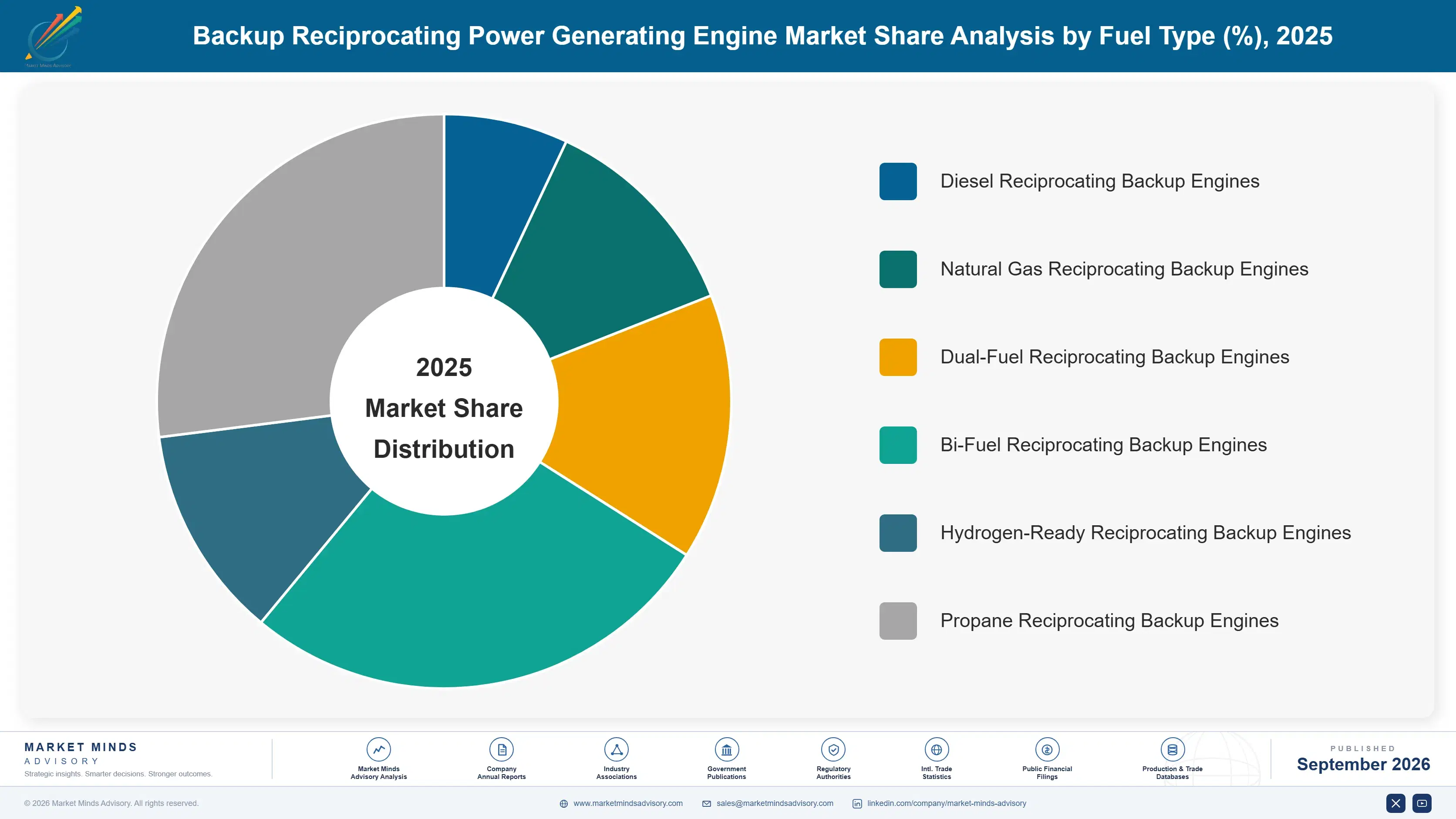
Task: Click the Production & Trade Databases icon
Action: point(1172,749)
